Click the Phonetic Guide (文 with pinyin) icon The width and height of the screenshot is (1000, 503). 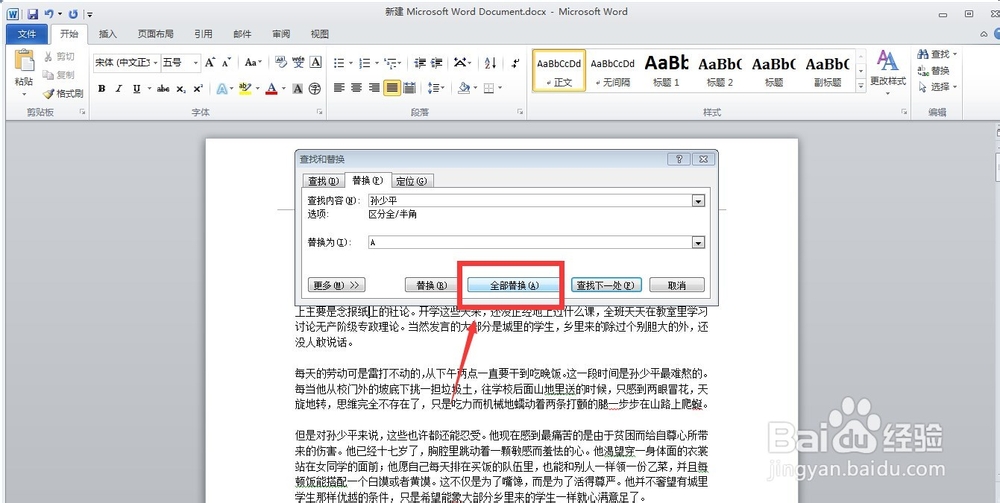click(298, 62)
